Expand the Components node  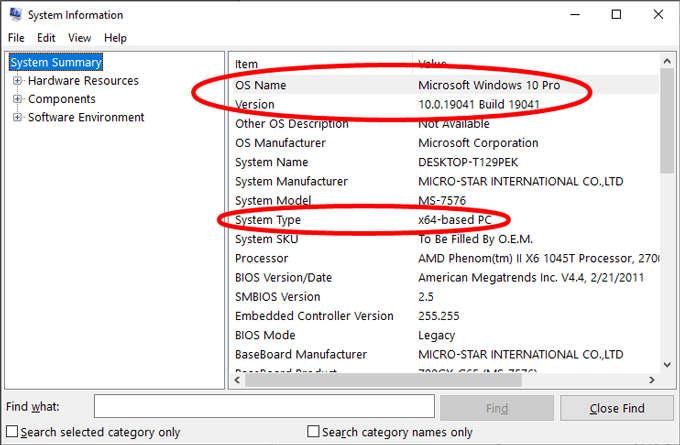(x=17, y=99)
